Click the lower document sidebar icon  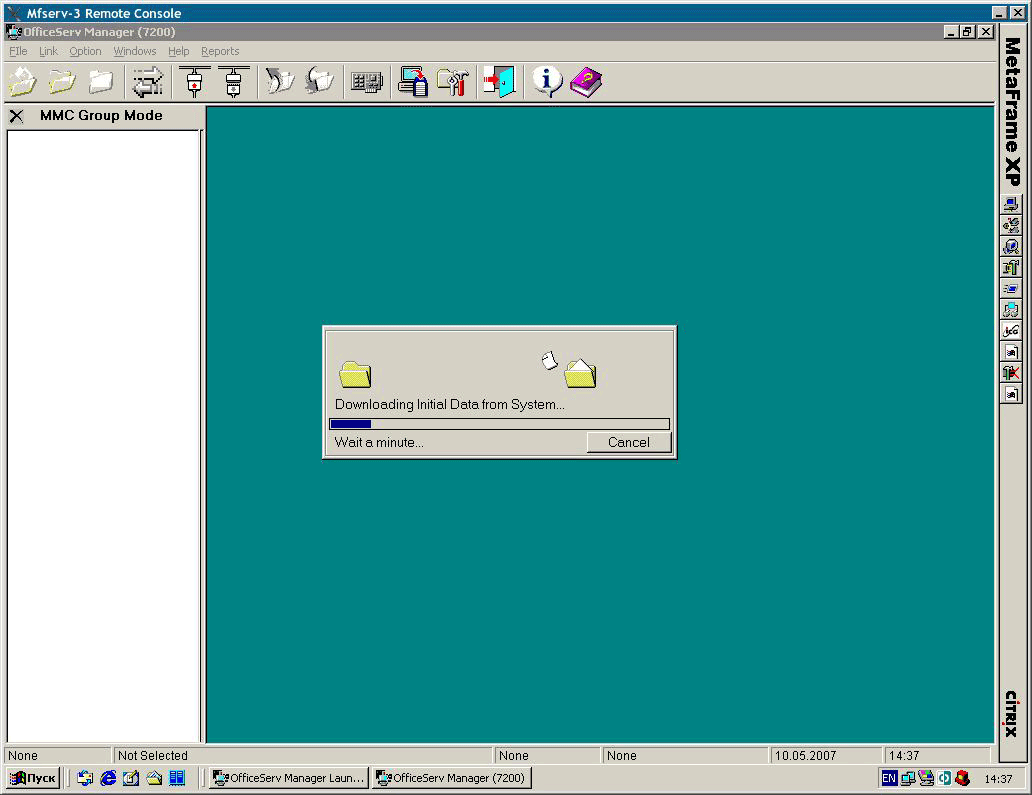[1012, 394]
